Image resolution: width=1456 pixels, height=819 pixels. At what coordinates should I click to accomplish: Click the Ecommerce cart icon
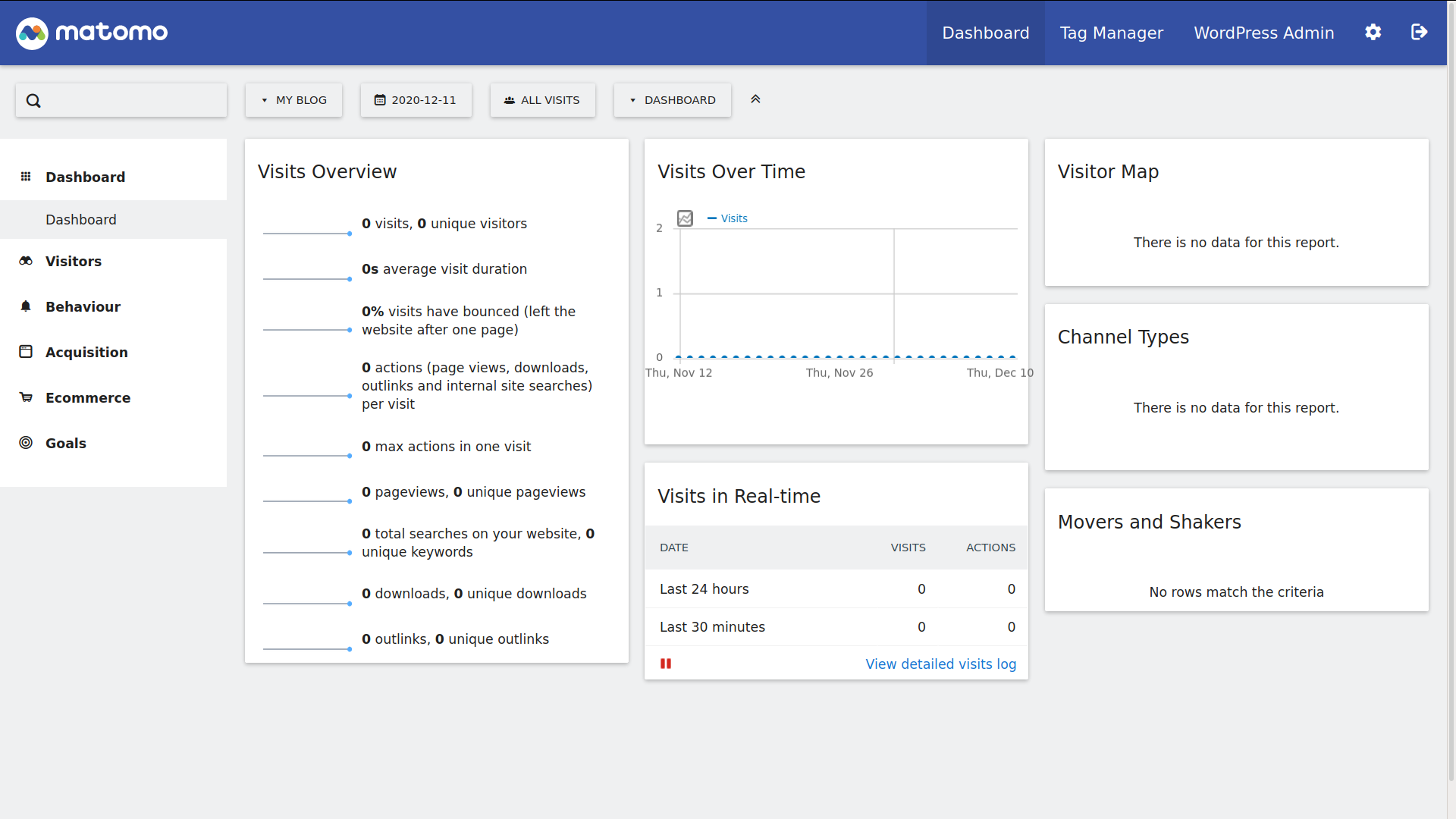26,397
